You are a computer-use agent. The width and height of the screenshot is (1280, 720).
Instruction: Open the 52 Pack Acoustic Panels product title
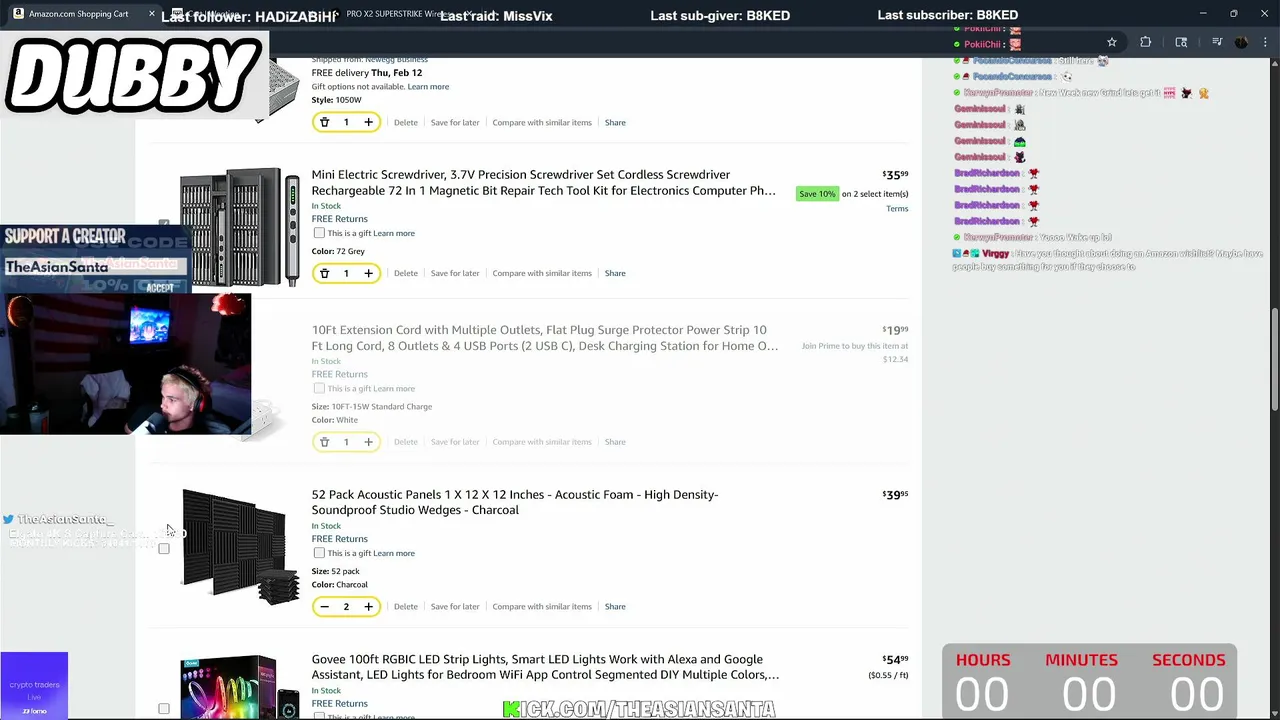tap(514, 502)
